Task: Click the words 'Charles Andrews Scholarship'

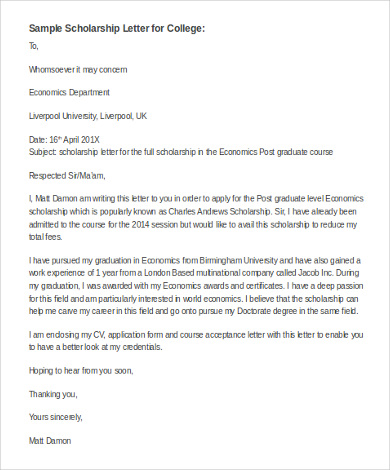Action: [220, 212]
